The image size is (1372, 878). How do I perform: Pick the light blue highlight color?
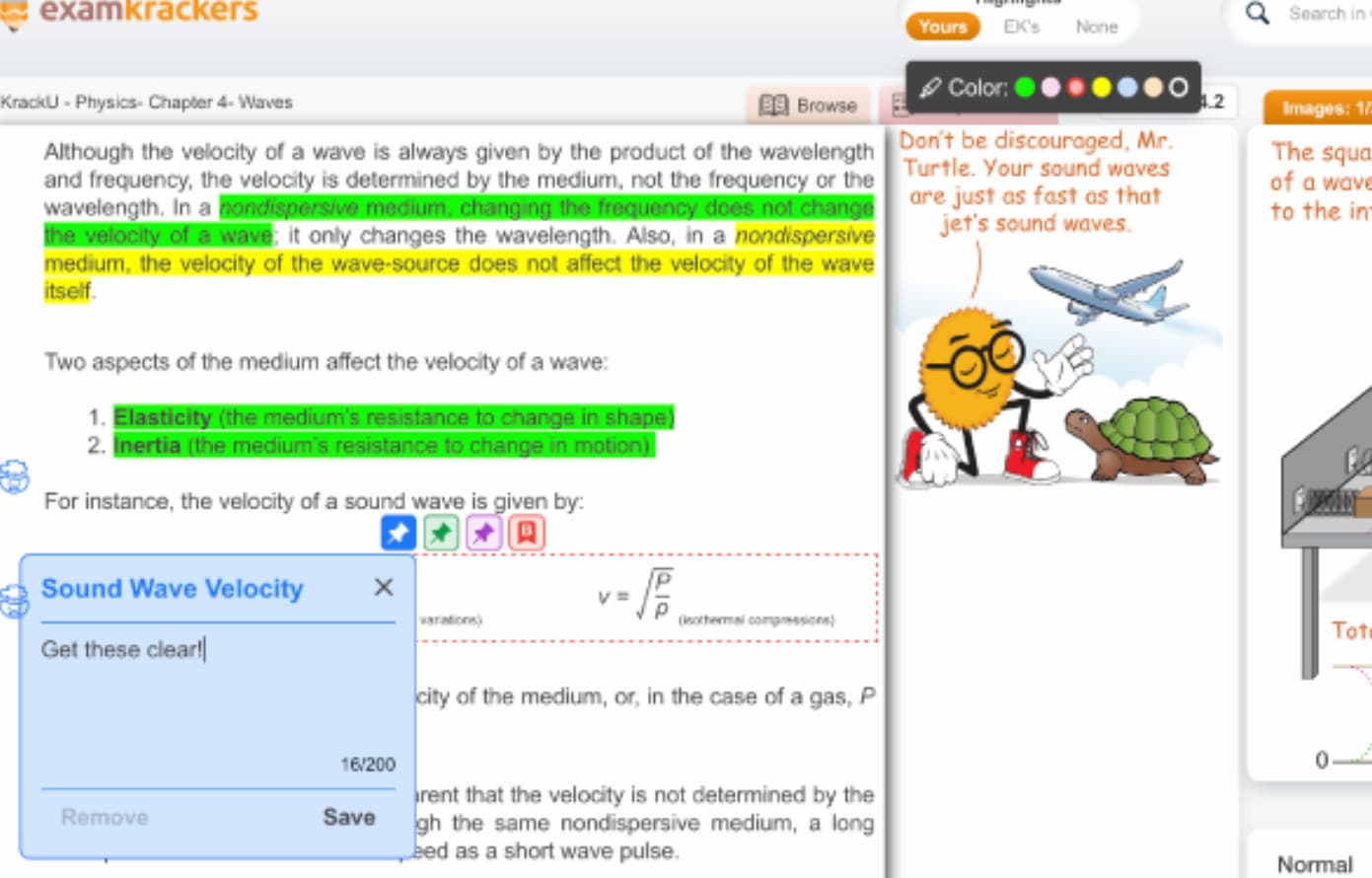(1127, 88)
